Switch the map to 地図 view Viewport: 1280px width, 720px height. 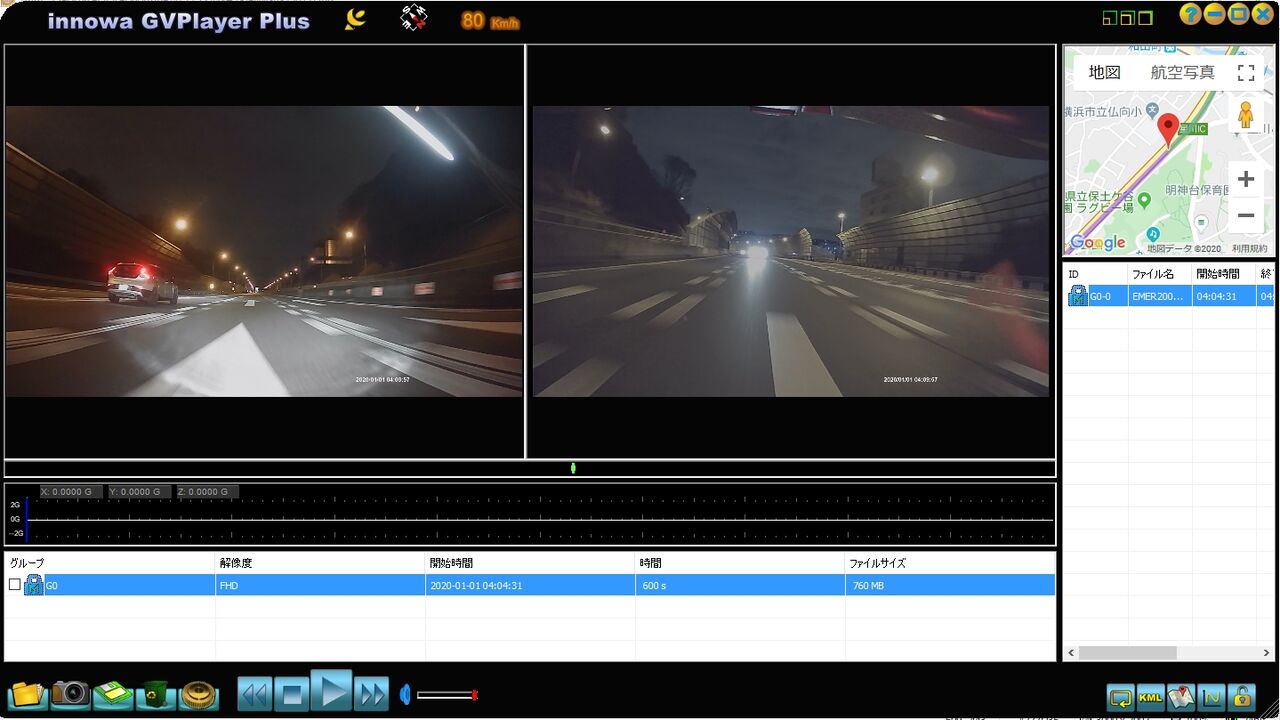tap(1105, 72)
